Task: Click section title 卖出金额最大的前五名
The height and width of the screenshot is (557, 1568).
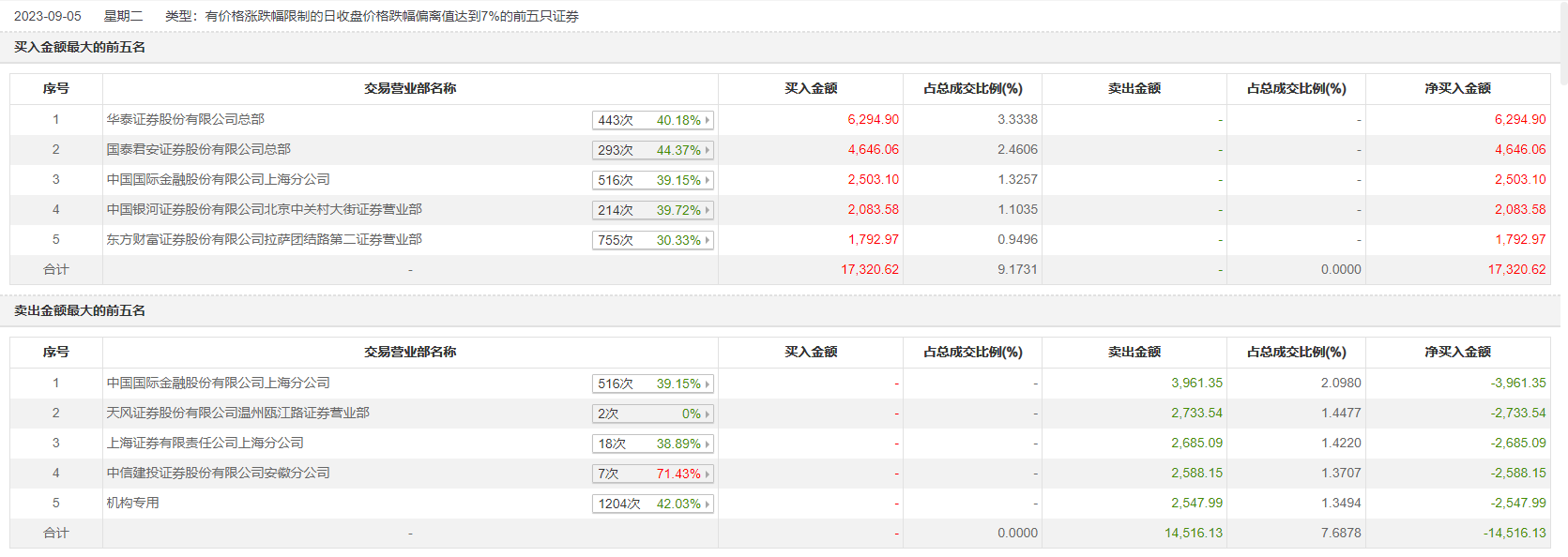Action: click(80, 310)
